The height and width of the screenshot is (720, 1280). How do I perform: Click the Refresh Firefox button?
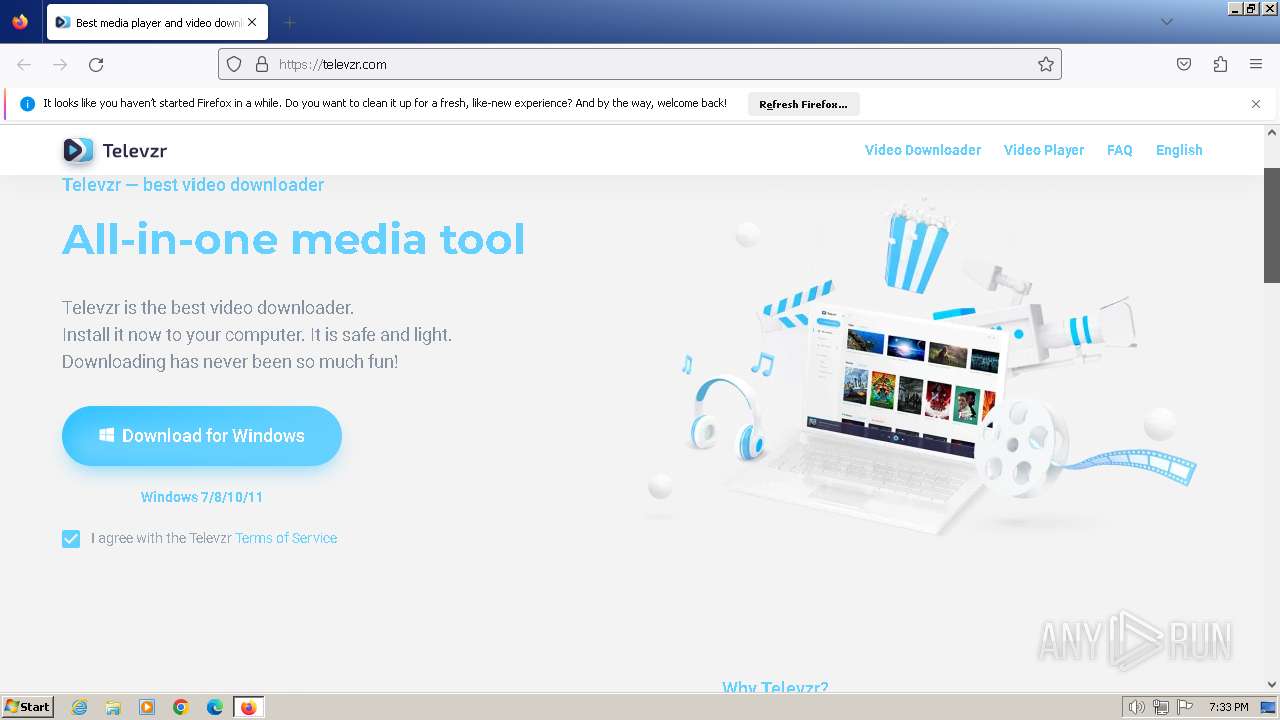(x=803, y=104)
